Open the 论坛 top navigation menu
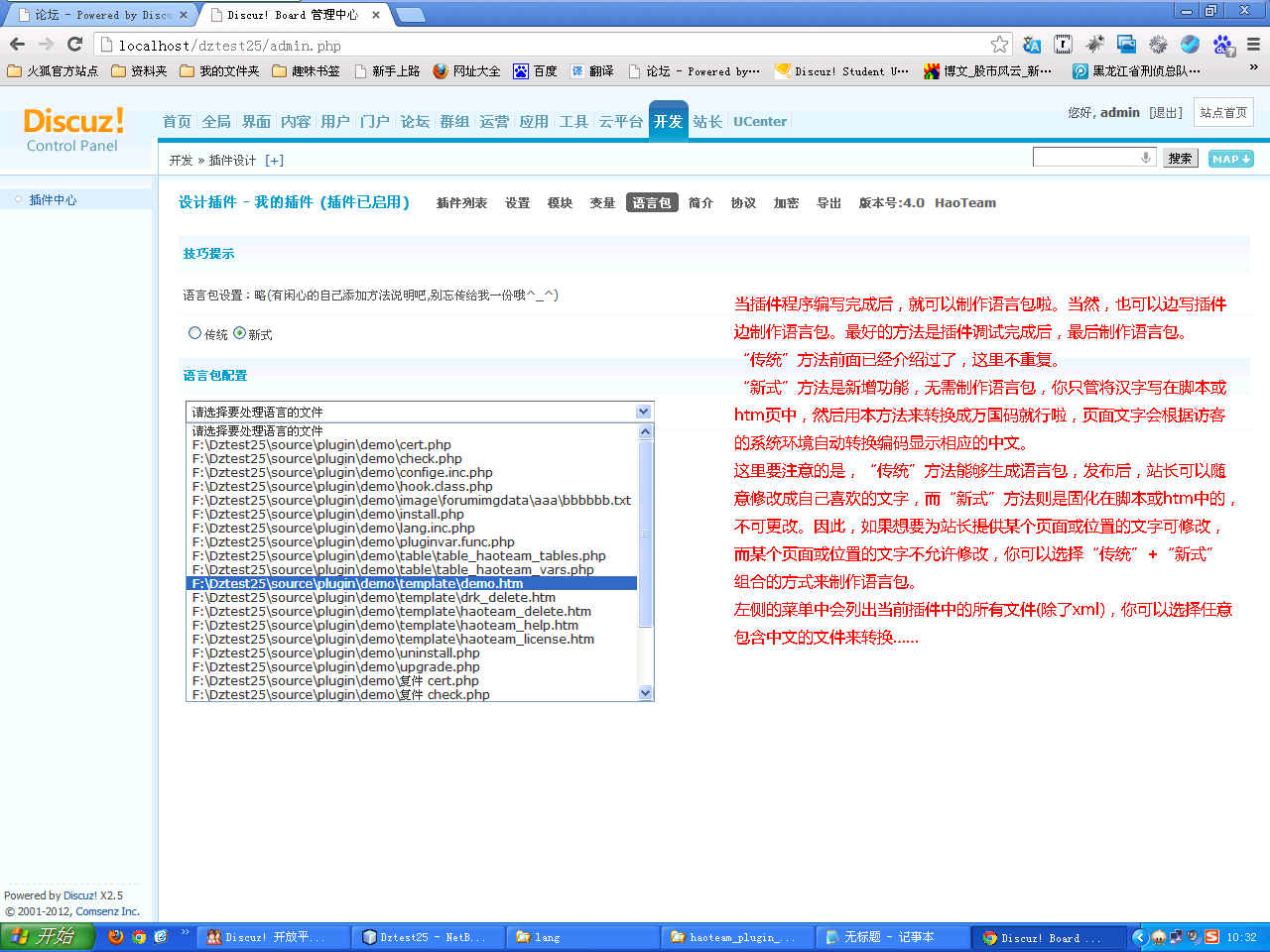Image resolution: width=1270 pixels, height=952 pixels. (415, 121)
